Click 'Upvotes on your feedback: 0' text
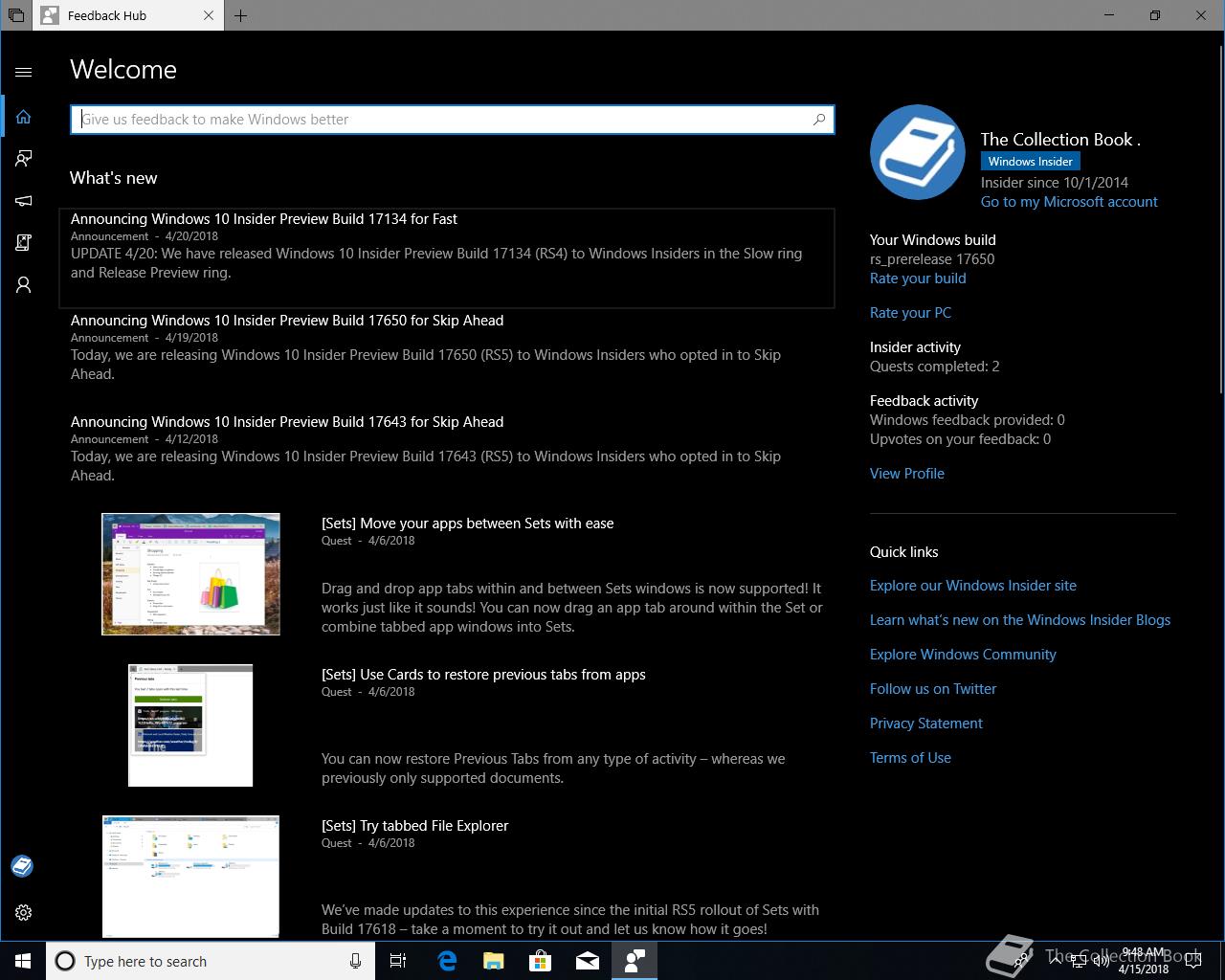 coord(960,439)
